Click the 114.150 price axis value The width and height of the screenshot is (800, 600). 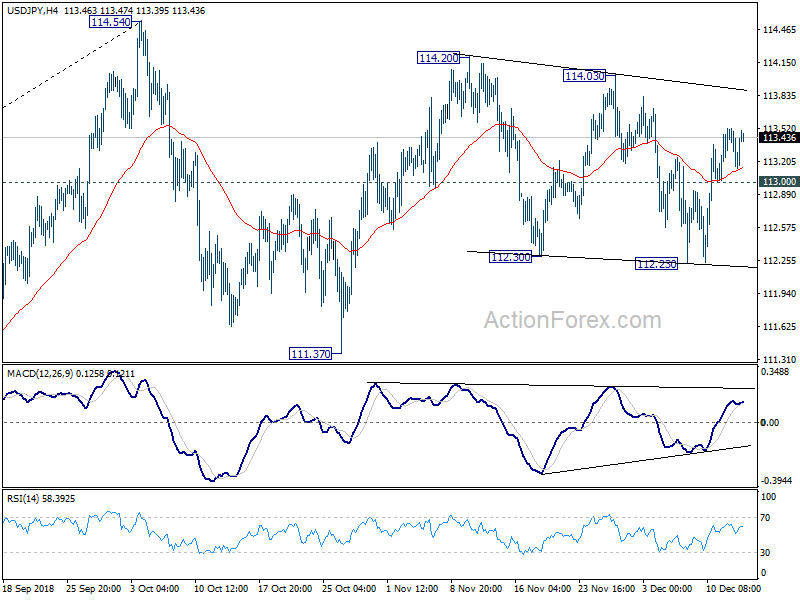click(779, 63)
